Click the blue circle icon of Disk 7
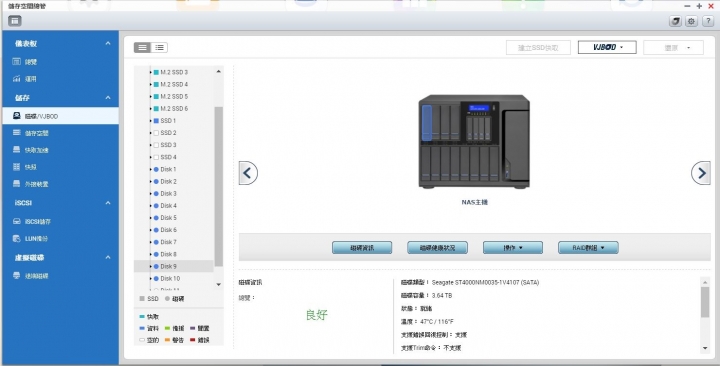 (x=156, y=242)
